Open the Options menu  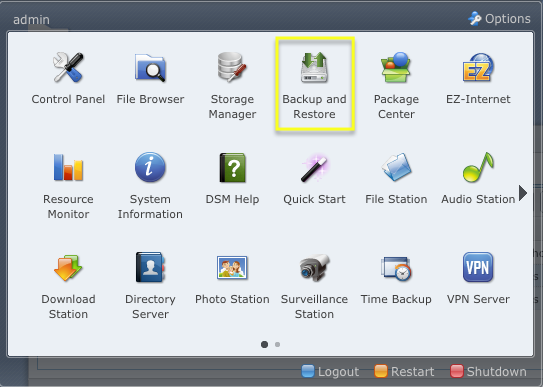(x=499, y=19)
